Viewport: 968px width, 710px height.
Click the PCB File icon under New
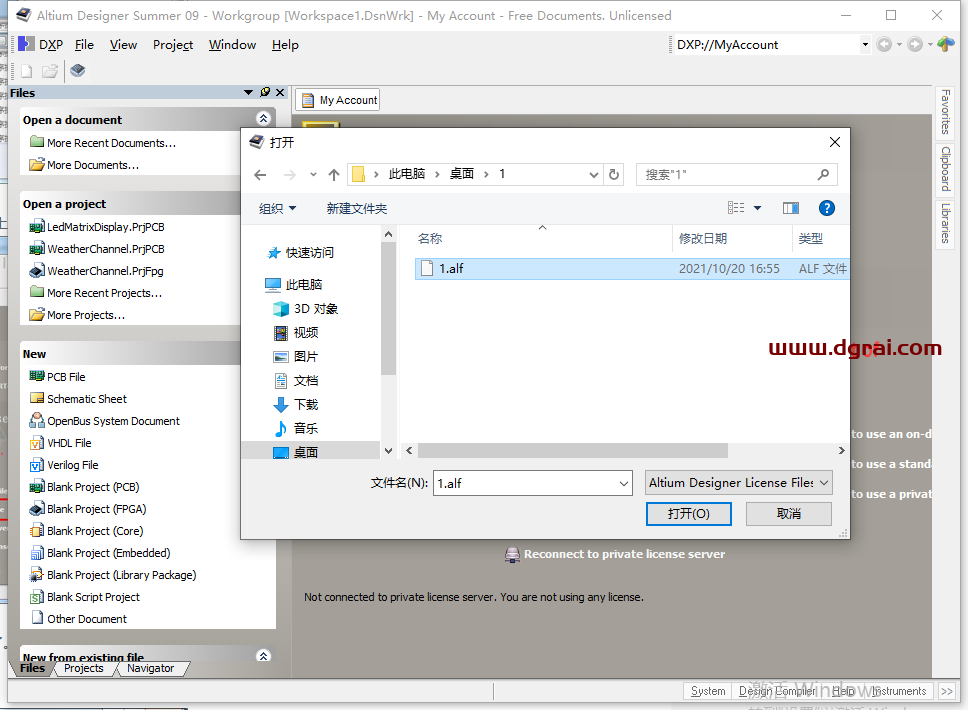(x=37, y=377)
